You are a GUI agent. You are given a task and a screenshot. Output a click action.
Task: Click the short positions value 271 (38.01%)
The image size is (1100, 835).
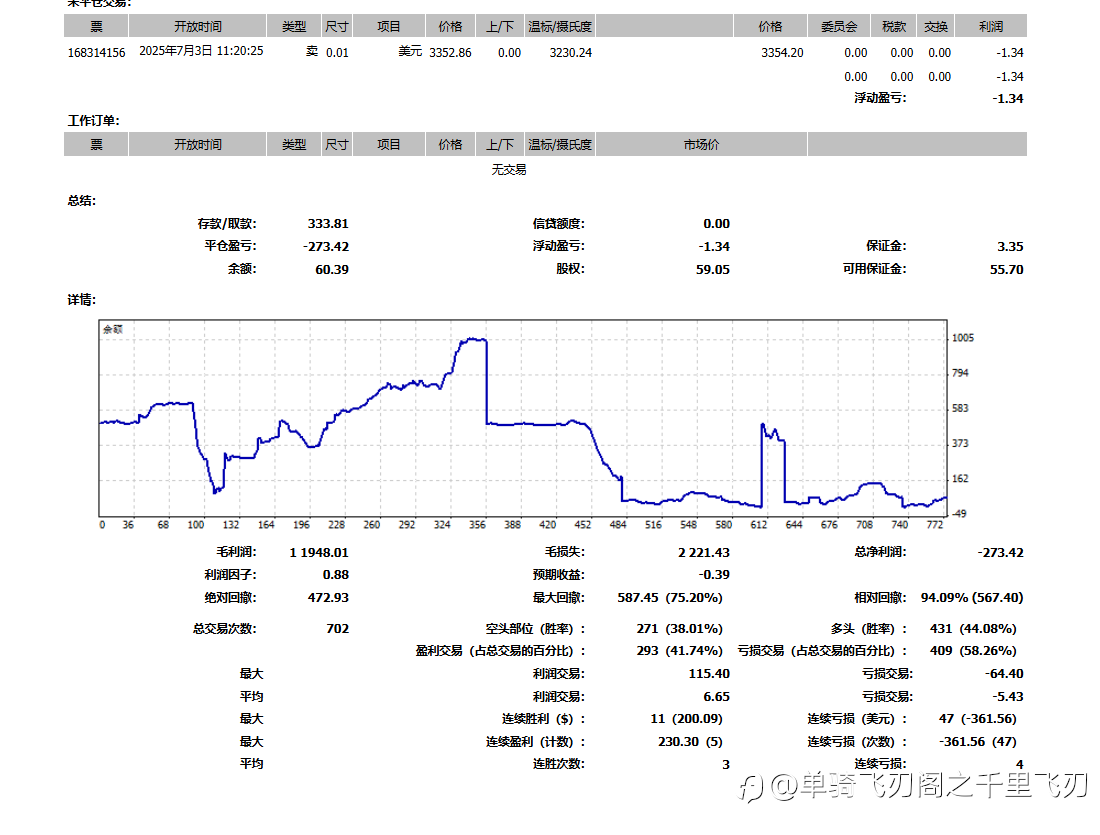pyautogui.click(x=679, y=629)
